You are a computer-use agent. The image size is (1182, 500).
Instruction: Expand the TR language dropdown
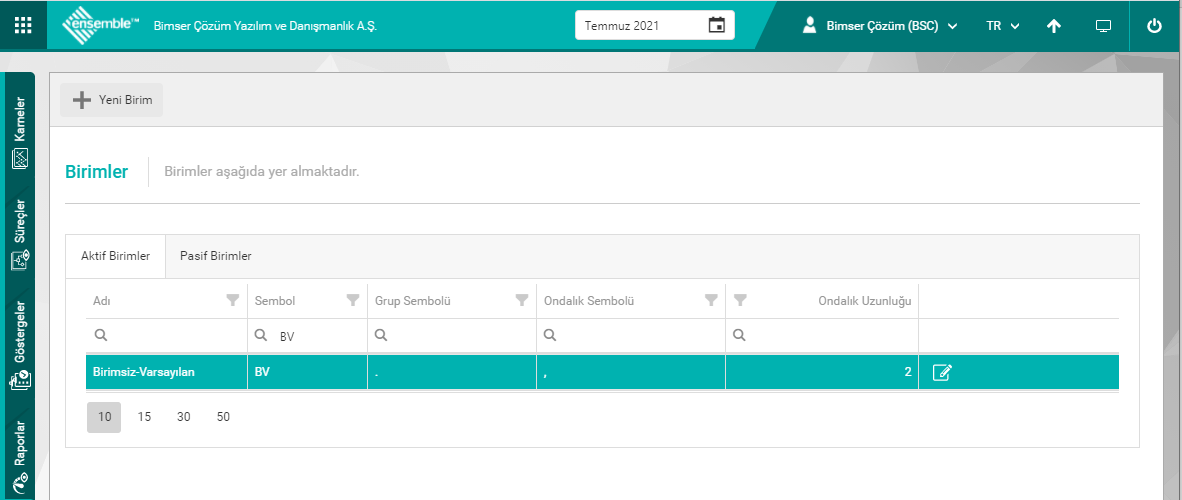[1002, 26]
